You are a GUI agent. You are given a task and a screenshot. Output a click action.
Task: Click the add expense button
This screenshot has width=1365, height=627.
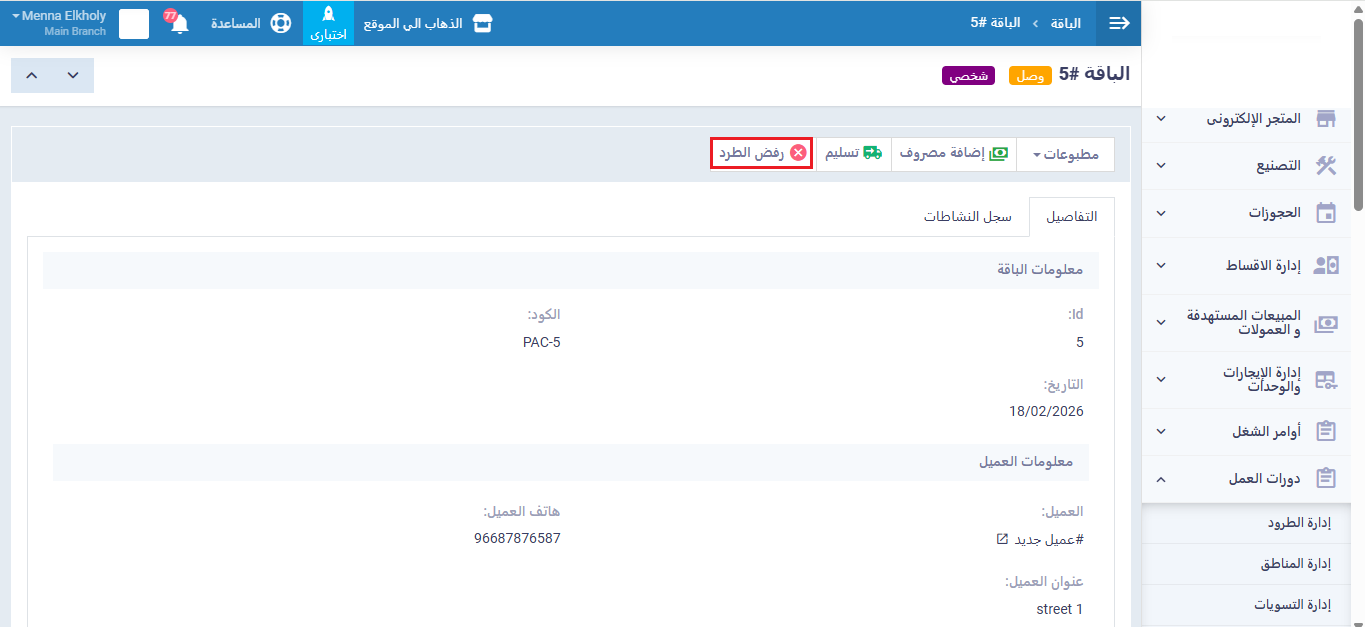pos(953,154)
